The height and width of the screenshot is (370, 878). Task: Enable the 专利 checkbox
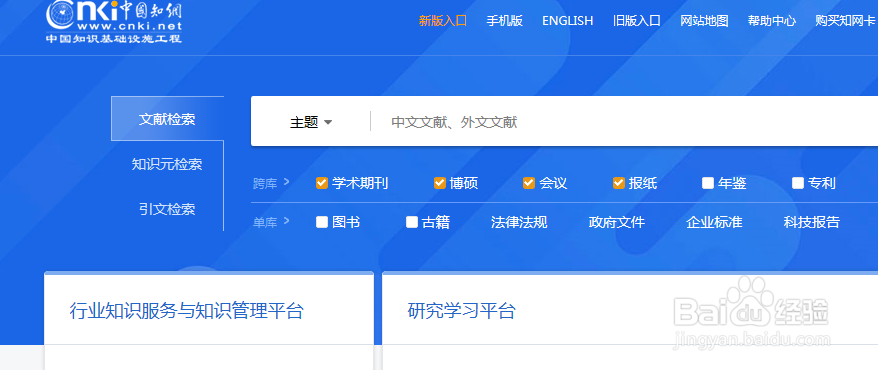click(x=798, y=183)
